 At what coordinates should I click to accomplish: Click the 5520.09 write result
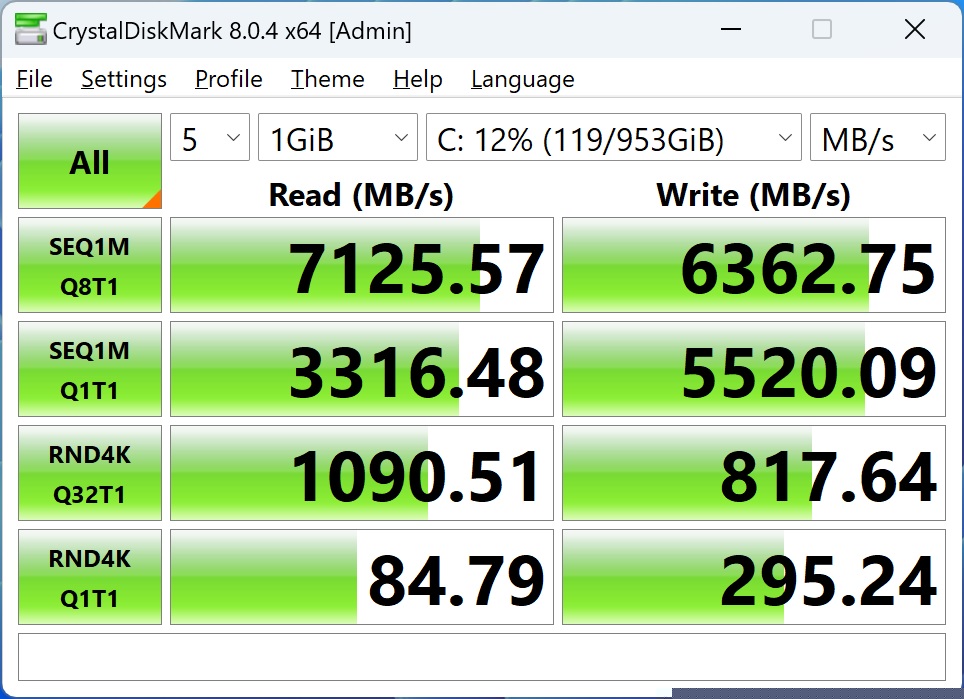[x=754, y=369]
